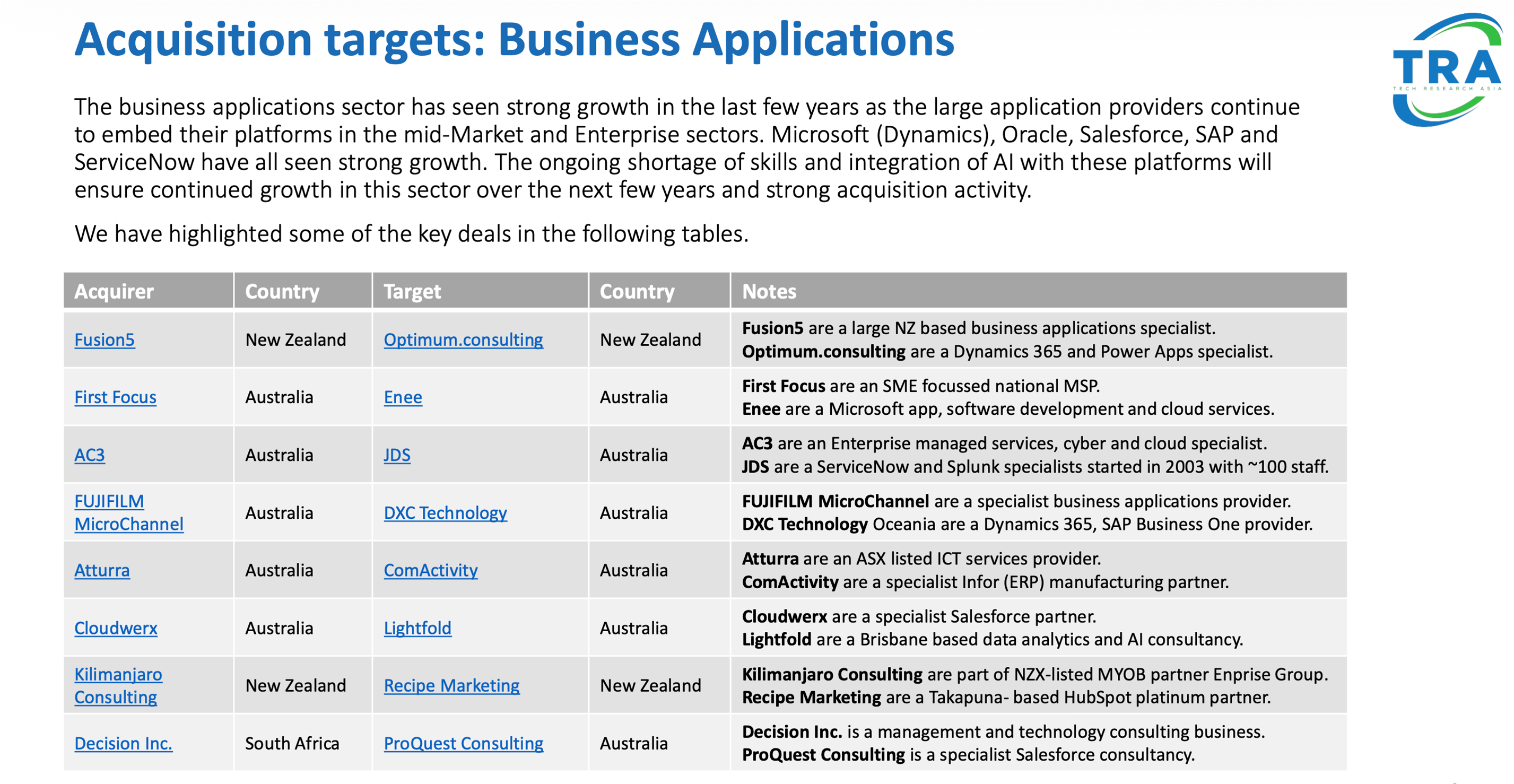Open the Optimum.consulting target link
Screen dimensions: 1514x784
pos(463,339)
